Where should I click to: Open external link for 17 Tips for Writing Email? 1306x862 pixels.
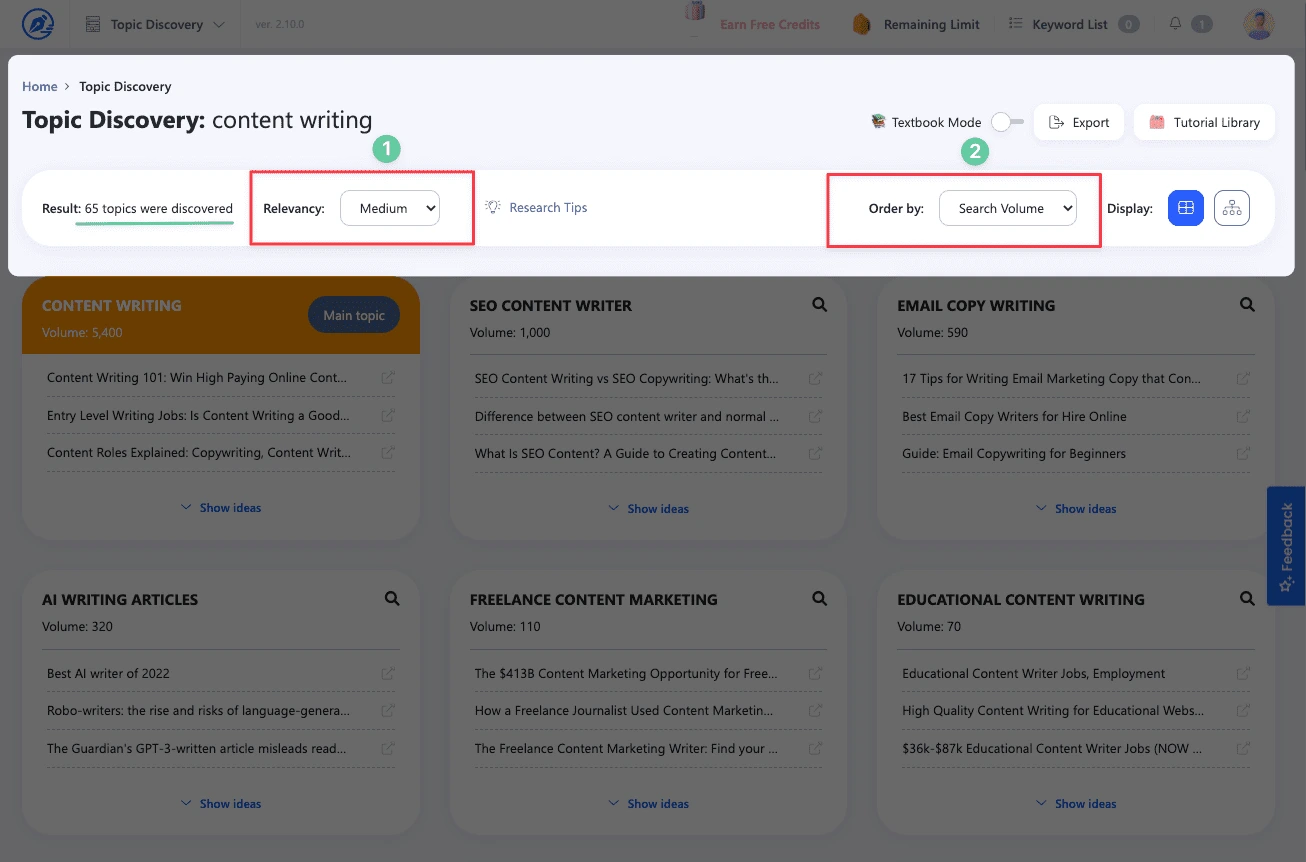(1243, 379)
